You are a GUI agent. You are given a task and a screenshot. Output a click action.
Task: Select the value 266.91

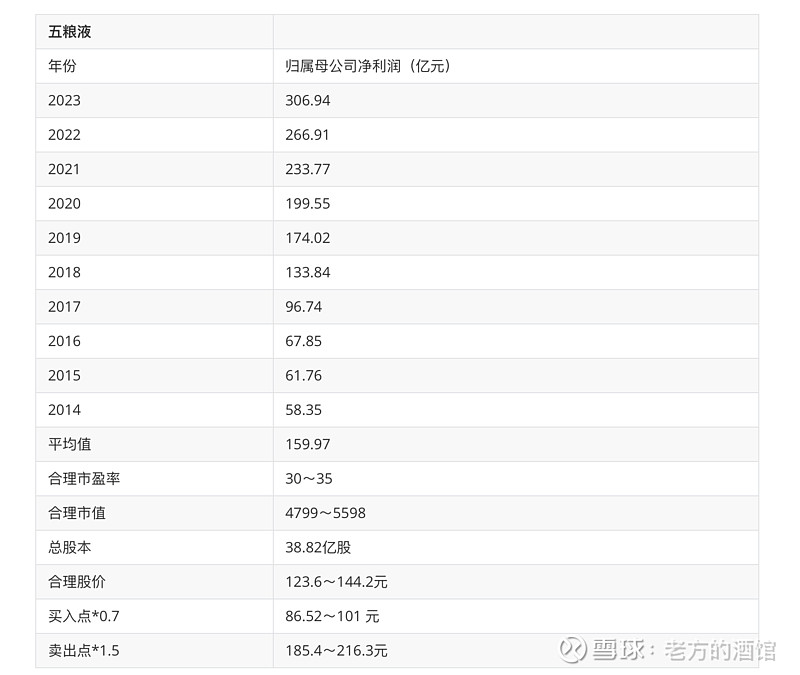pos(307,135)
